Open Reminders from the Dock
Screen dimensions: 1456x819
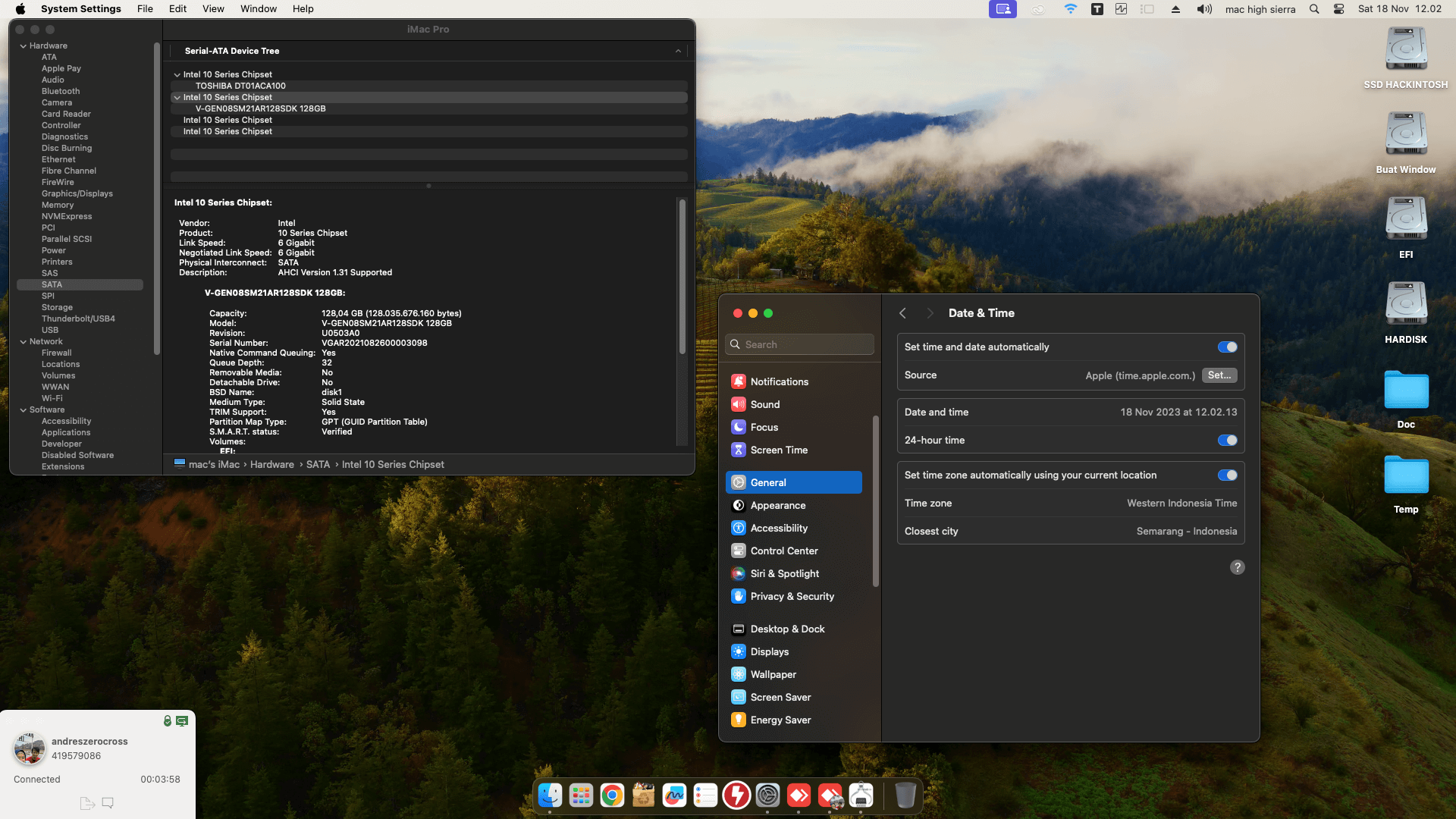[x=705, y=795]
